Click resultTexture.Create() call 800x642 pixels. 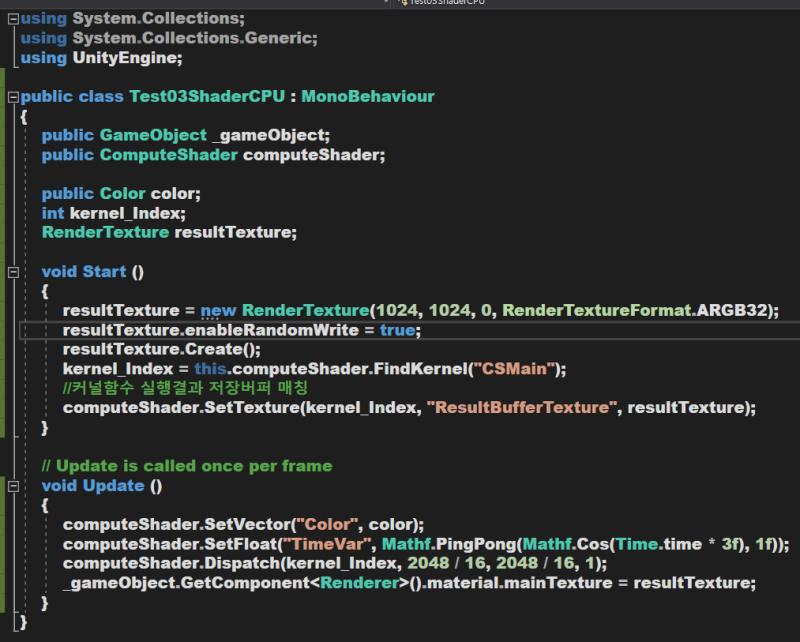[161, 349]
